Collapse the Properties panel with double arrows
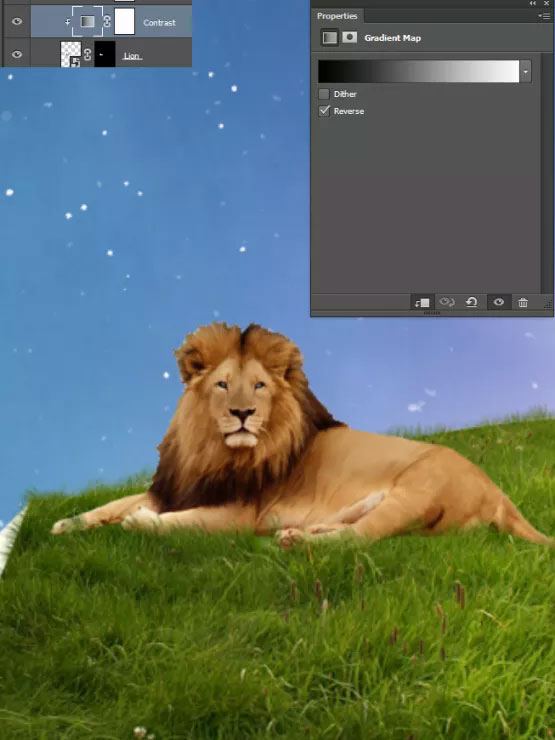 pos(532,3)
